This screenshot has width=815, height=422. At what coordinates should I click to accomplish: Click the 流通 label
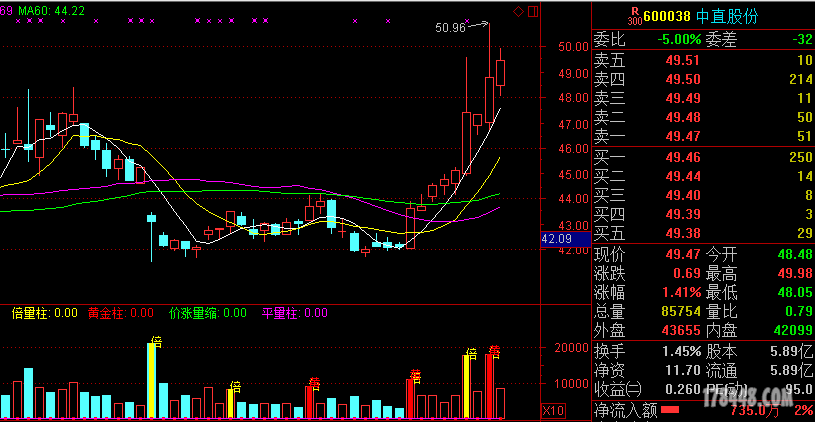(x=721, y=371)
